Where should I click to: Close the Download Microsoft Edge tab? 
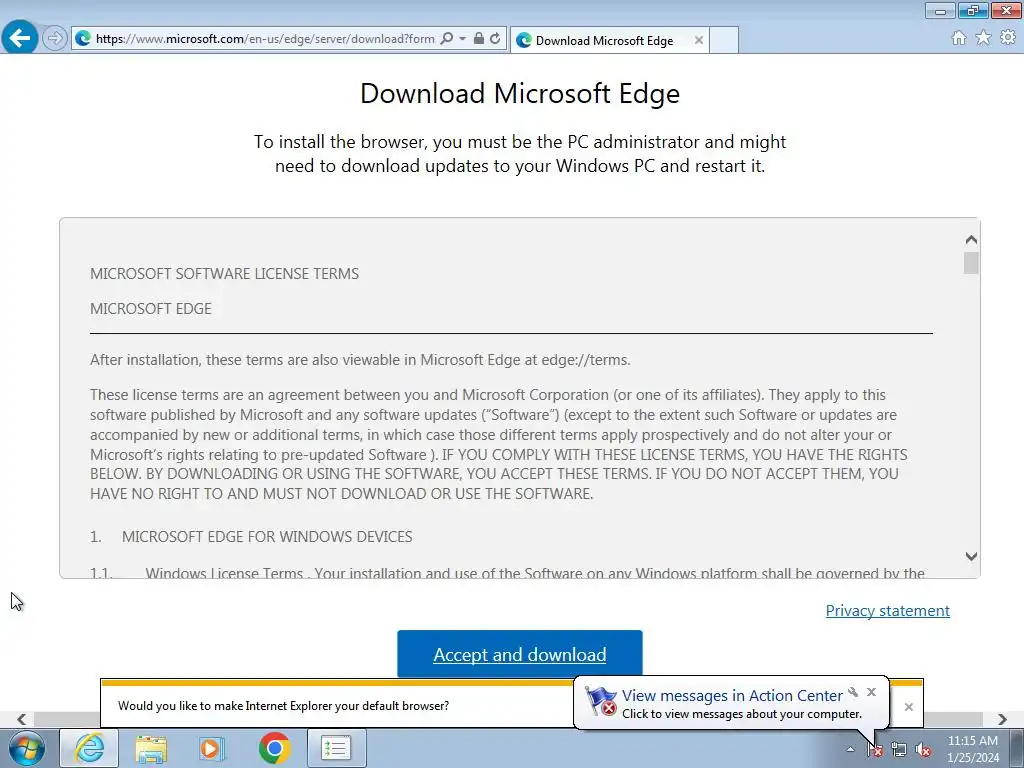(699, 40)
